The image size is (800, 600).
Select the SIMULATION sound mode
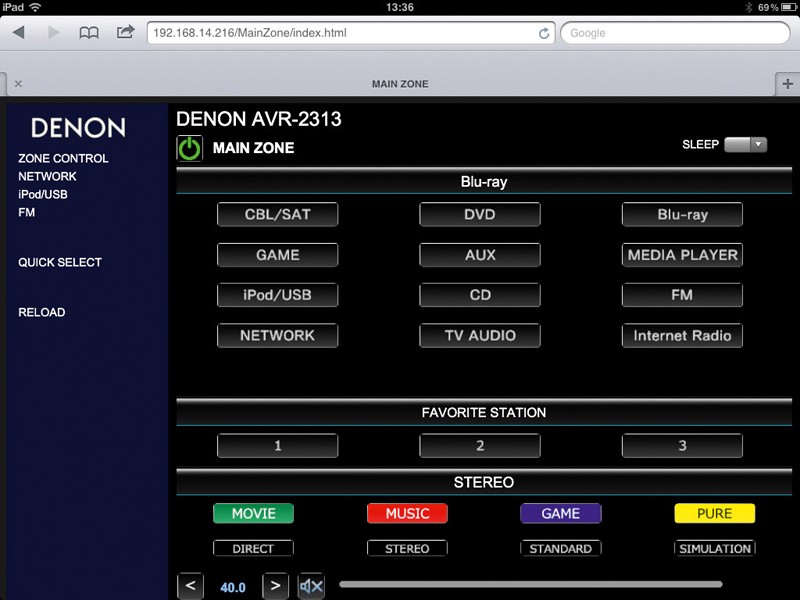715,548
